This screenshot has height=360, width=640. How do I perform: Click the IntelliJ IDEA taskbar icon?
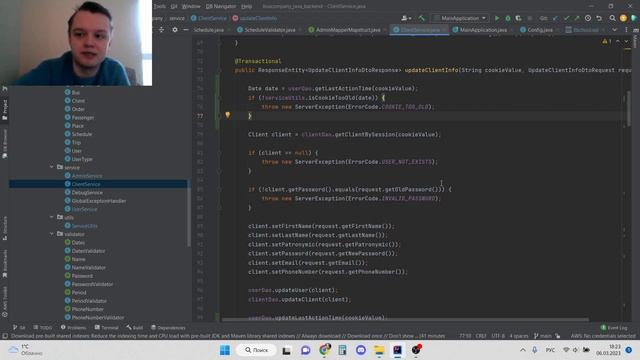[397, 350]
